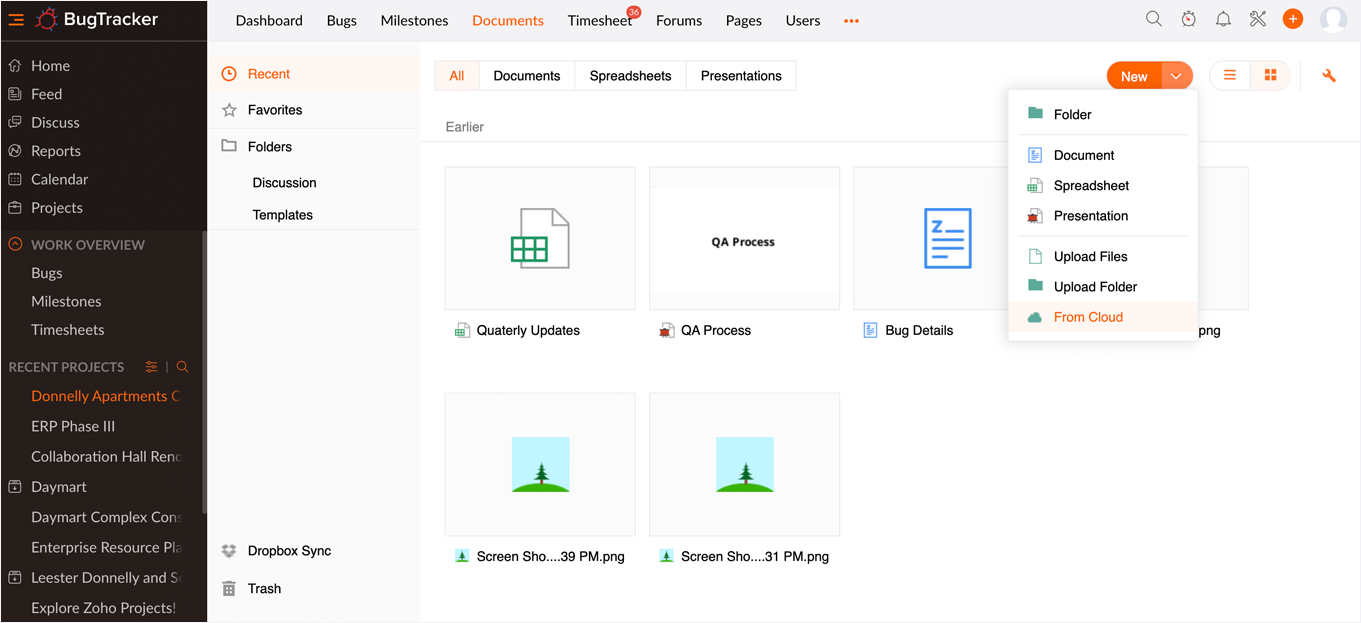The image size is (1361, 623).
Task: Switch to the Presentations filter tab
Action: (741, 76)
